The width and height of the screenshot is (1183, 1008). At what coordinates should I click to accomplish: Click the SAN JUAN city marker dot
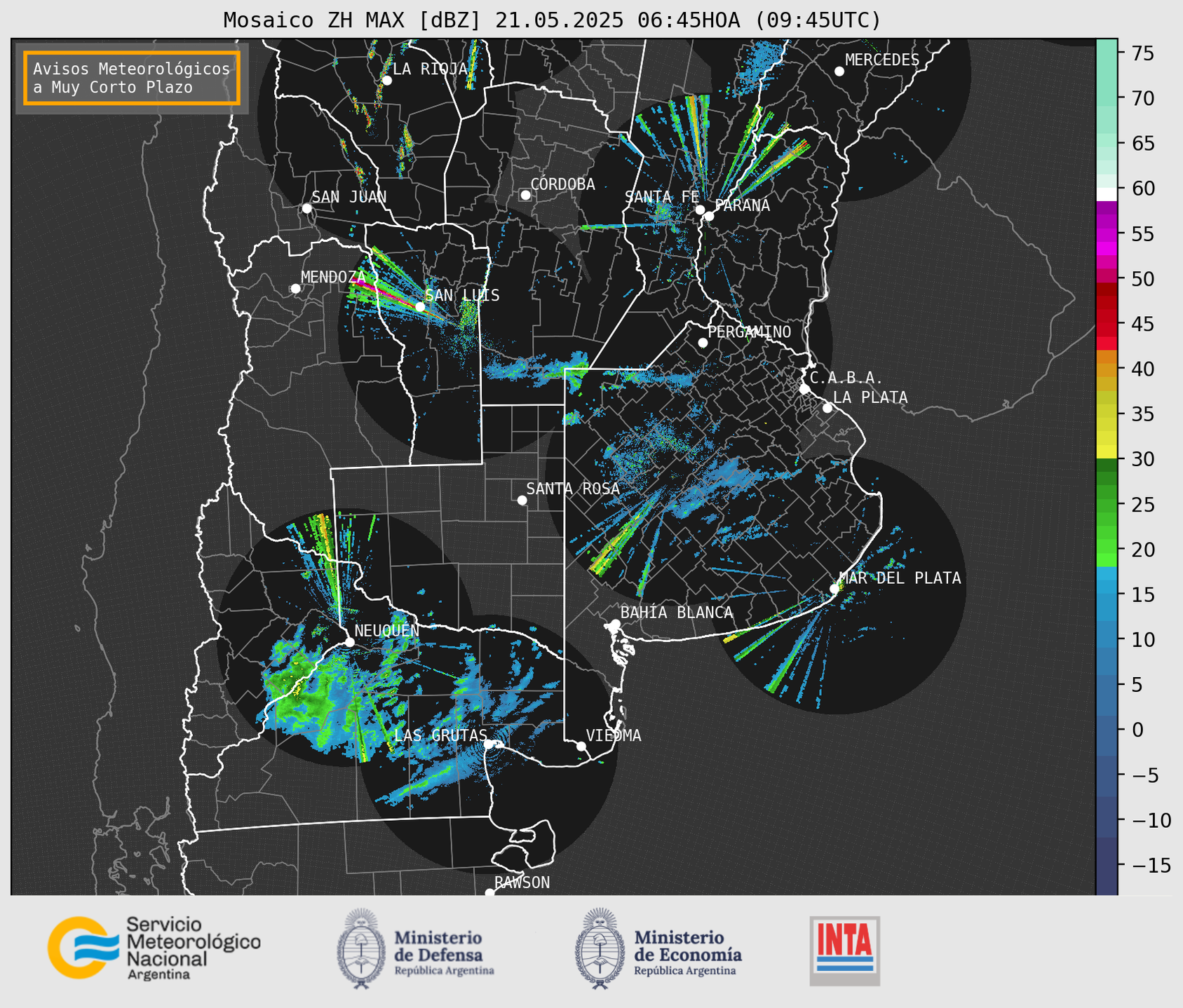[x=306, y=208]
